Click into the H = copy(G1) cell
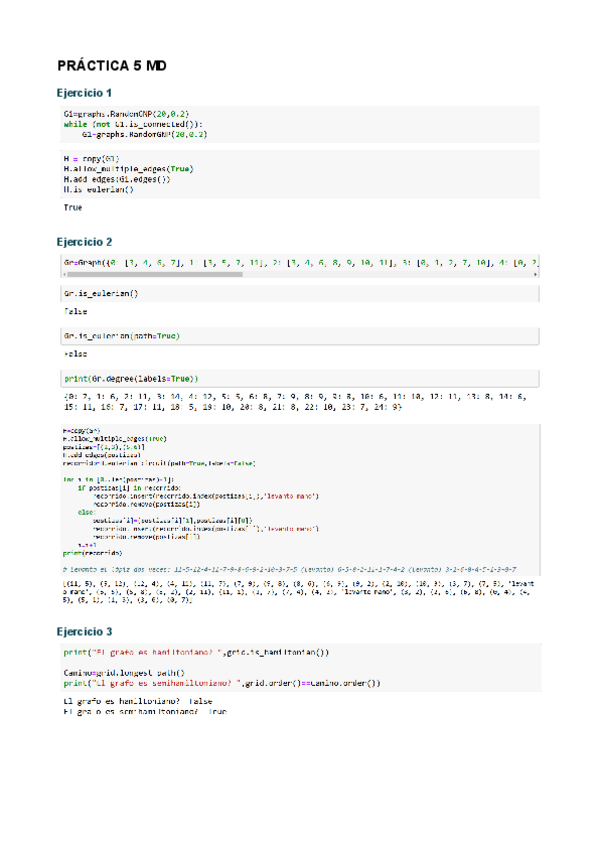 point(300,173)
